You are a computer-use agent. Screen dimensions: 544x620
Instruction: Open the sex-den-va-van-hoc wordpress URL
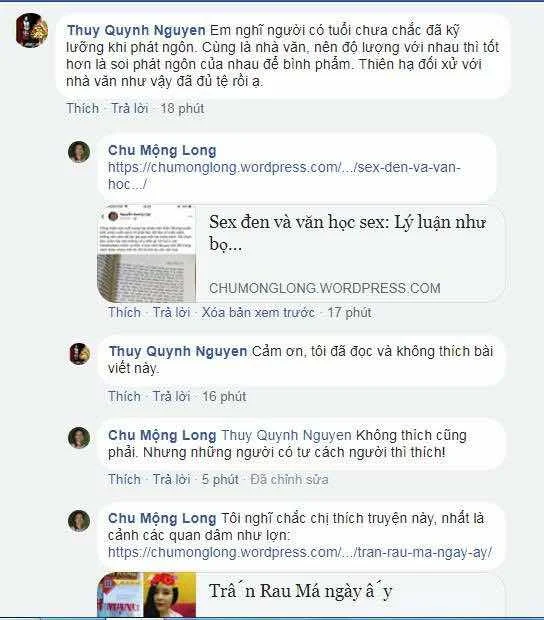click(284, 176)
